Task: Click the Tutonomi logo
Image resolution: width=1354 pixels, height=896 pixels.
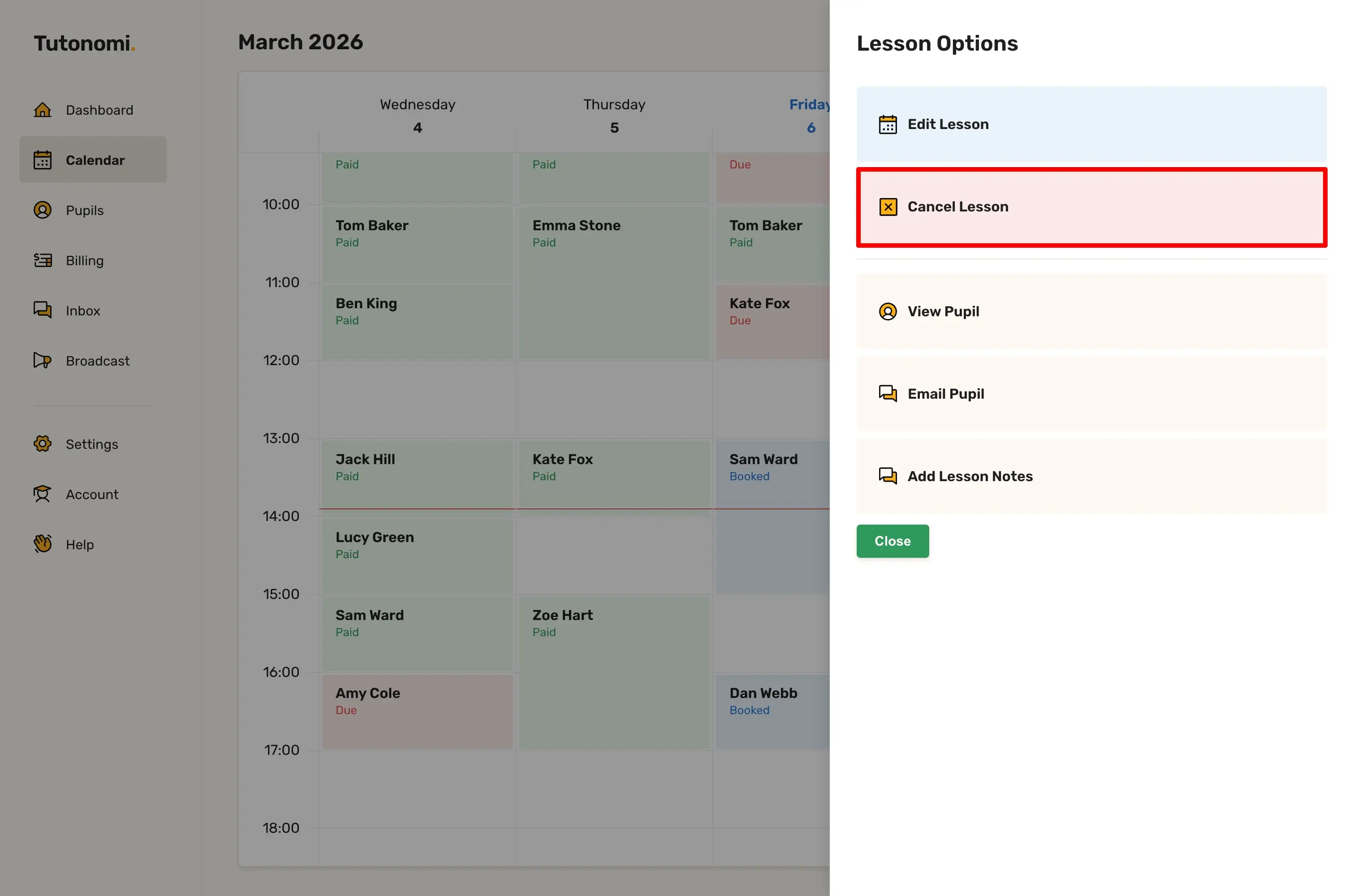Action: (84, 43)
